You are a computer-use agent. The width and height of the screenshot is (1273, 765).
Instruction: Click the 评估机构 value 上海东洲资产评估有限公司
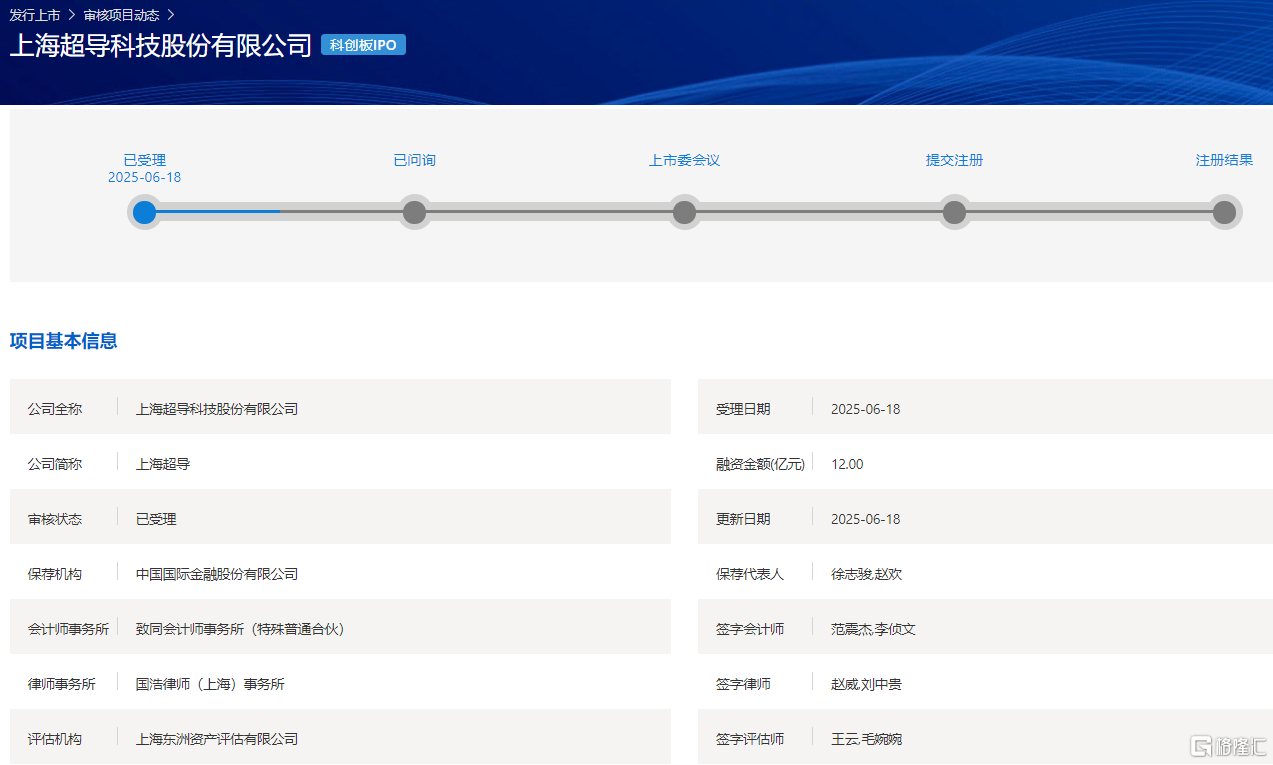(x=217, y=739)
